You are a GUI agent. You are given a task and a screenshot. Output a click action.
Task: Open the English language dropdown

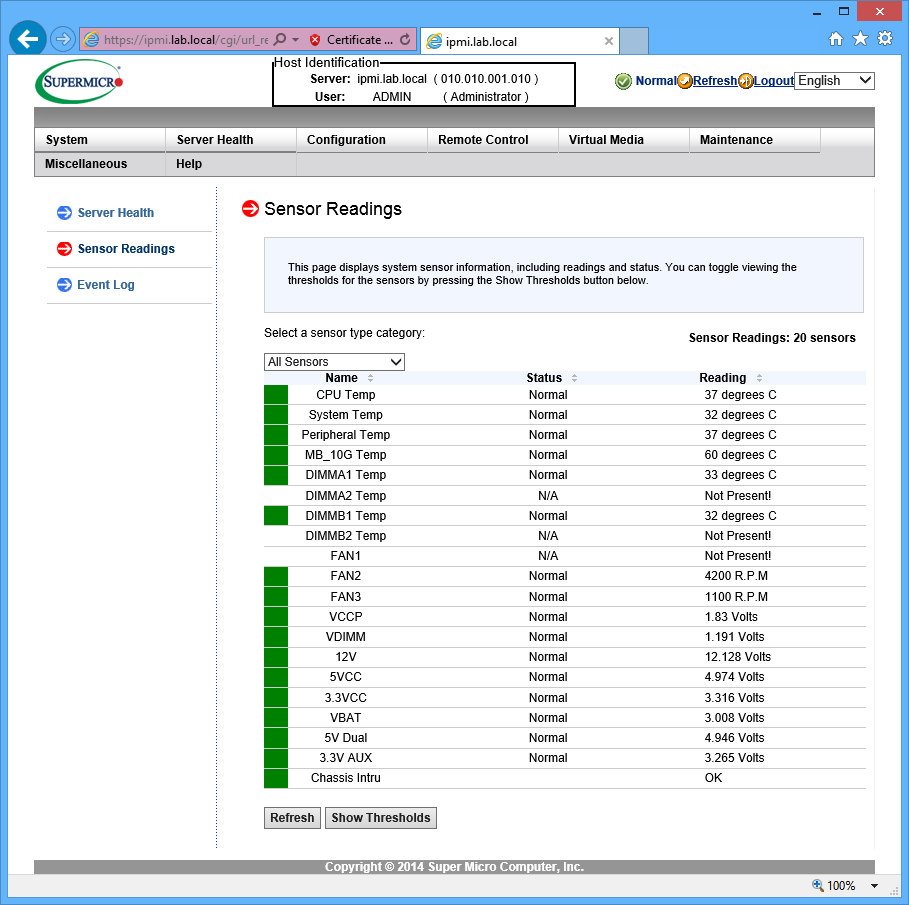pos(834,81)
